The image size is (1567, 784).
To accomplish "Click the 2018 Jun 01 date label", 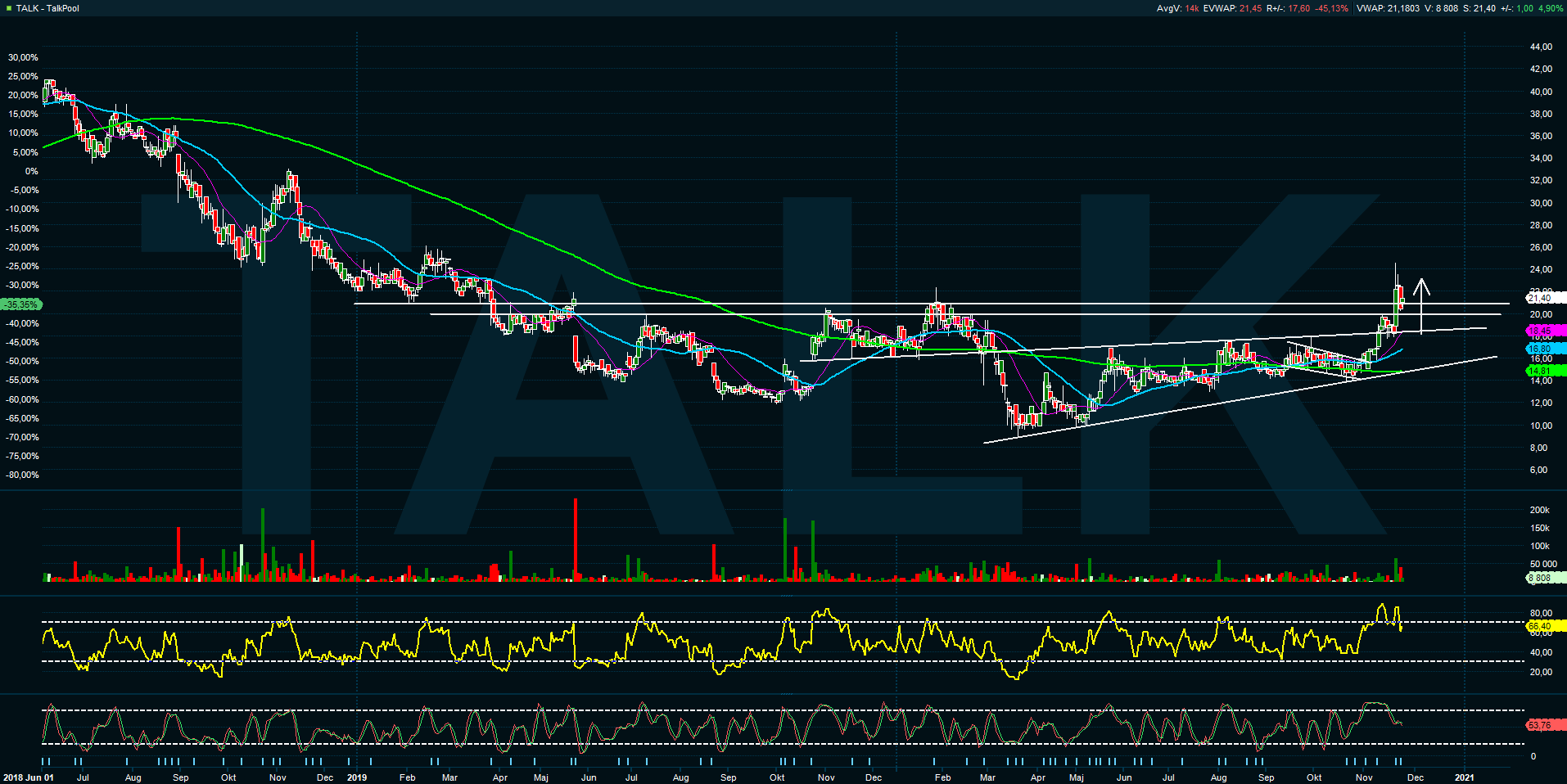I will point(29,777).
